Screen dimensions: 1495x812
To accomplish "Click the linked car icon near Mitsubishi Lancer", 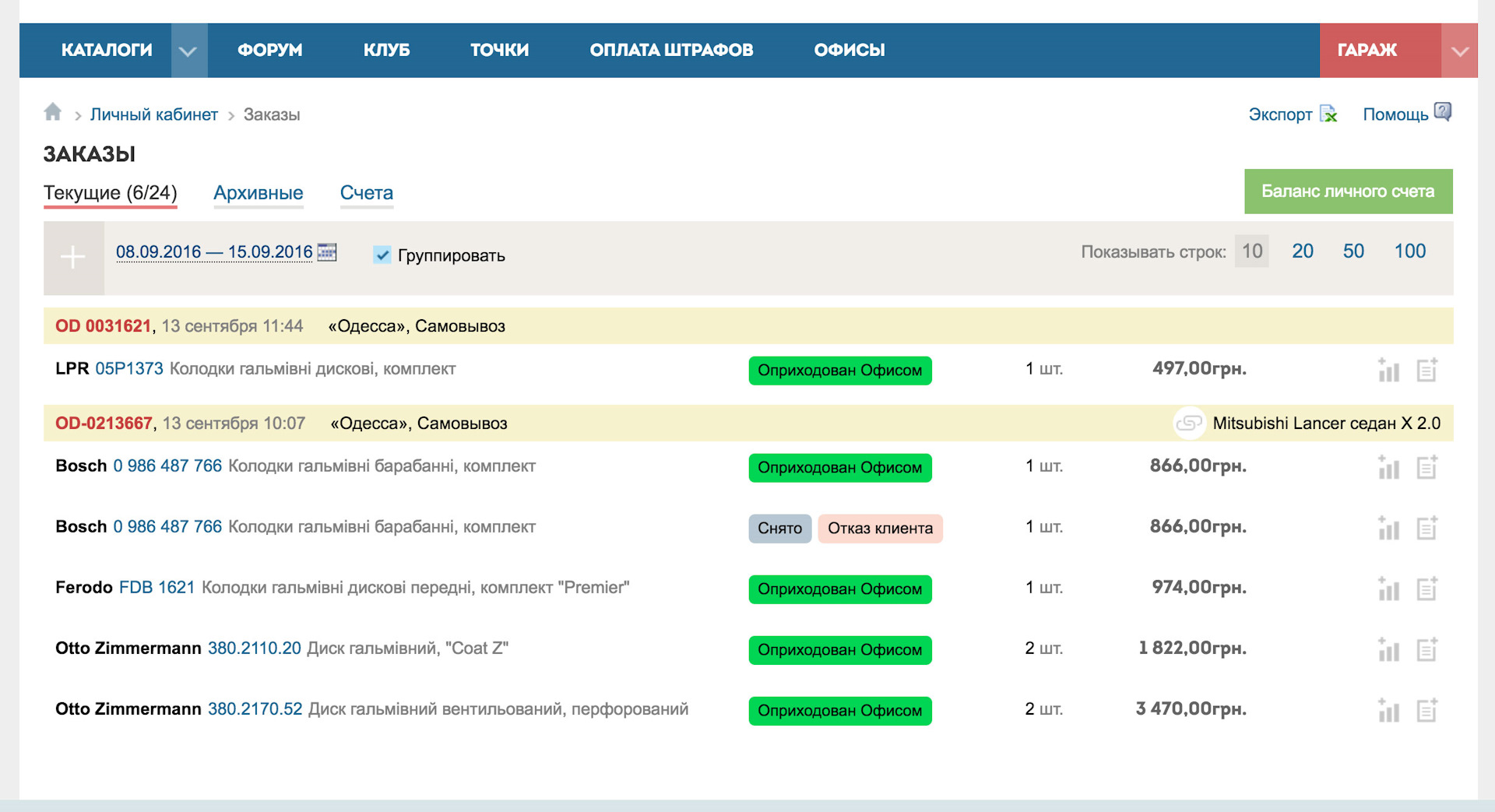I will coord(1189,423).
